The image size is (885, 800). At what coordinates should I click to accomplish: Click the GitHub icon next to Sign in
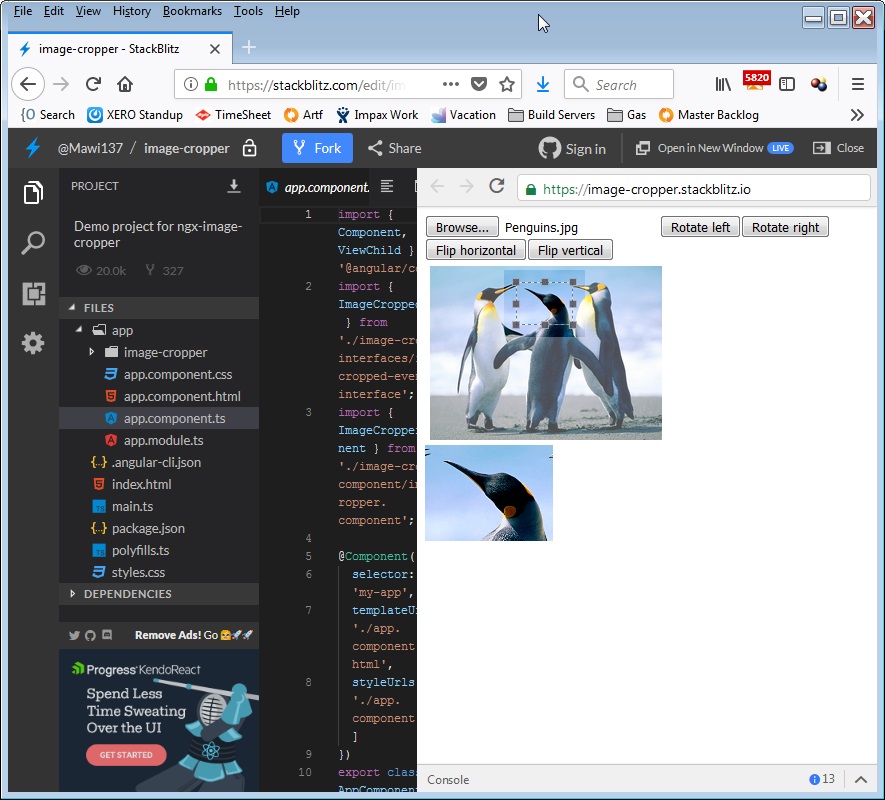coord(548,148)
